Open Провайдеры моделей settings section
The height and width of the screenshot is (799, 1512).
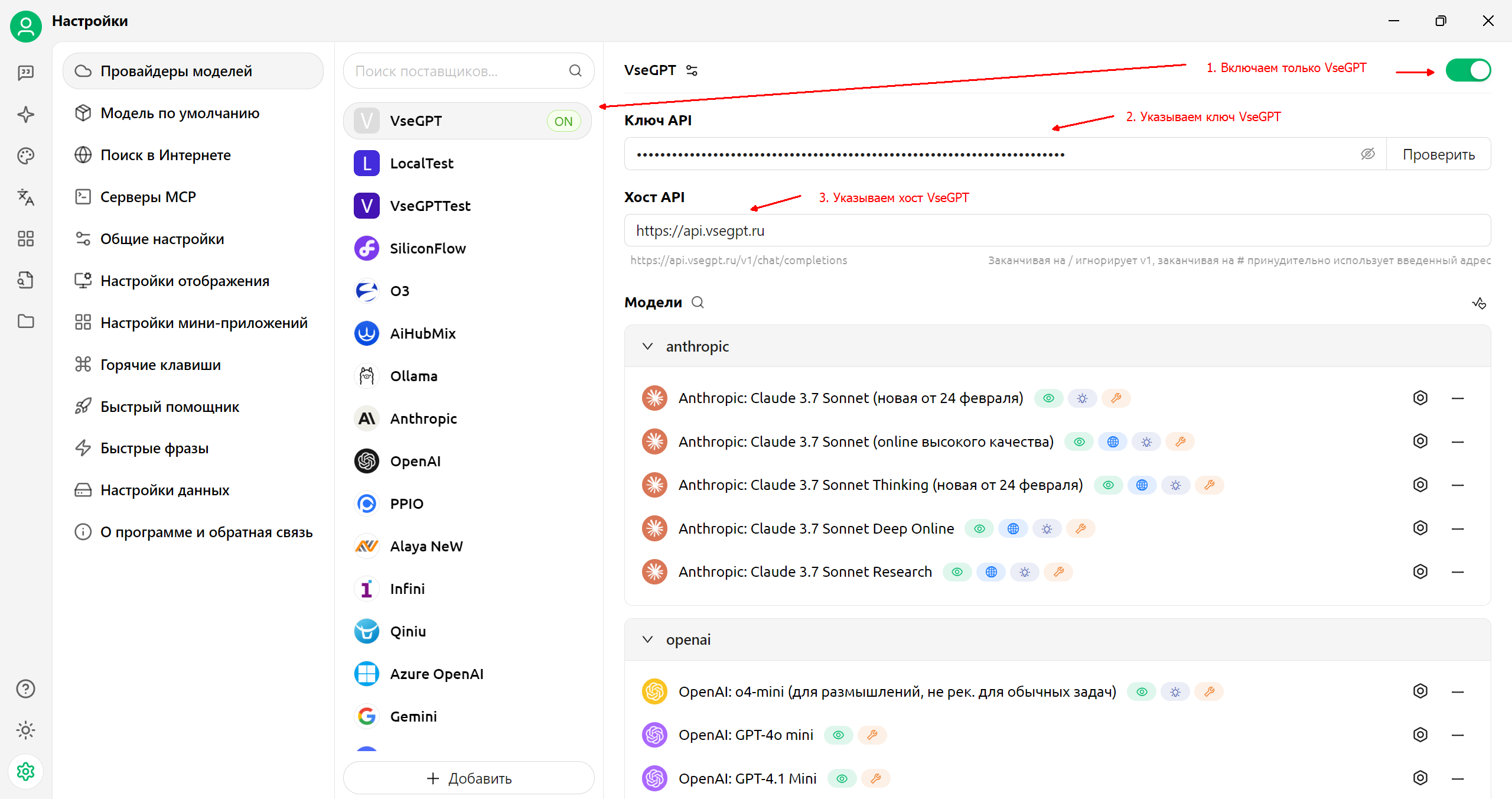click(193, 71)
